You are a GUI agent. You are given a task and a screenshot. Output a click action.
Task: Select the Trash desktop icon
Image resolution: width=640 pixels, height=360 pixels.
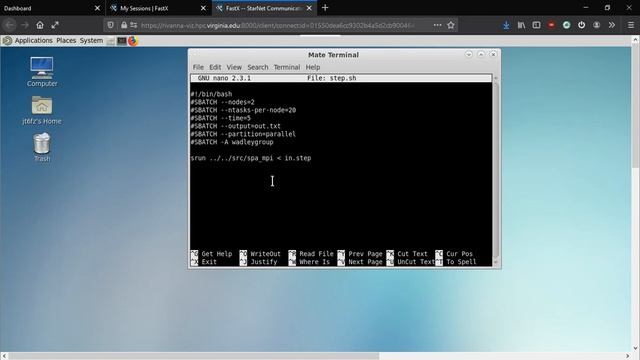tap(42, 147)
